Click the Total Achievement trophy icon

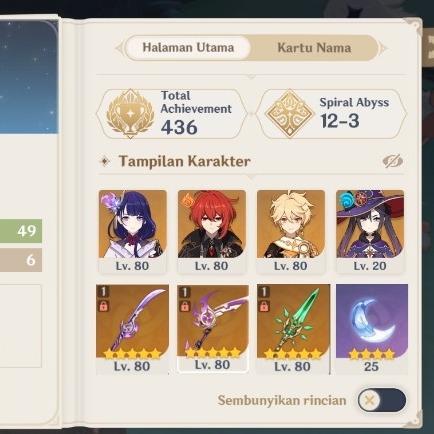(x=130, y=114)
